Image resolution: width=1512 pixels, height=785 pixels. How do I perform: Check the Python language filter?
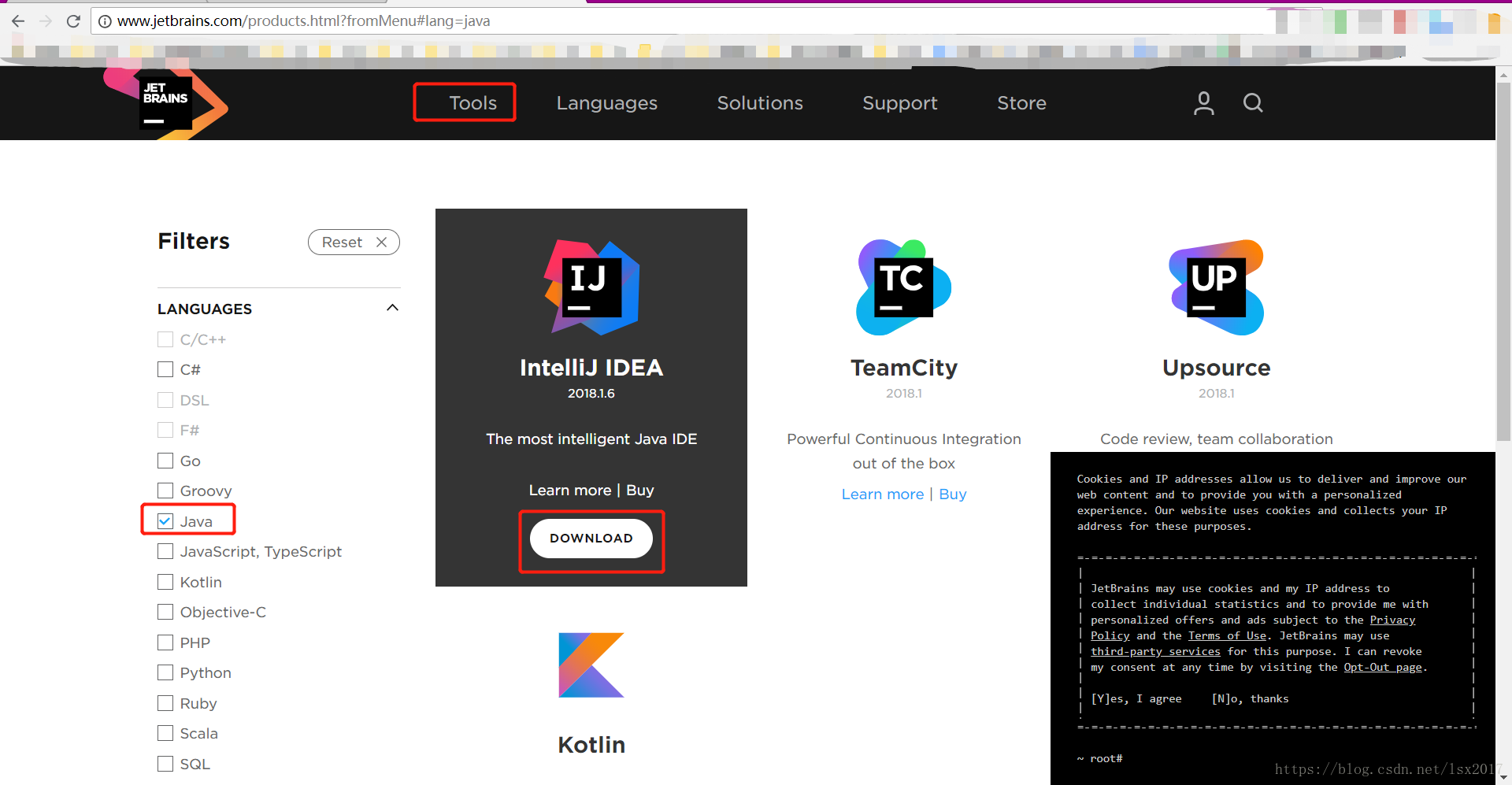[165, 672]
